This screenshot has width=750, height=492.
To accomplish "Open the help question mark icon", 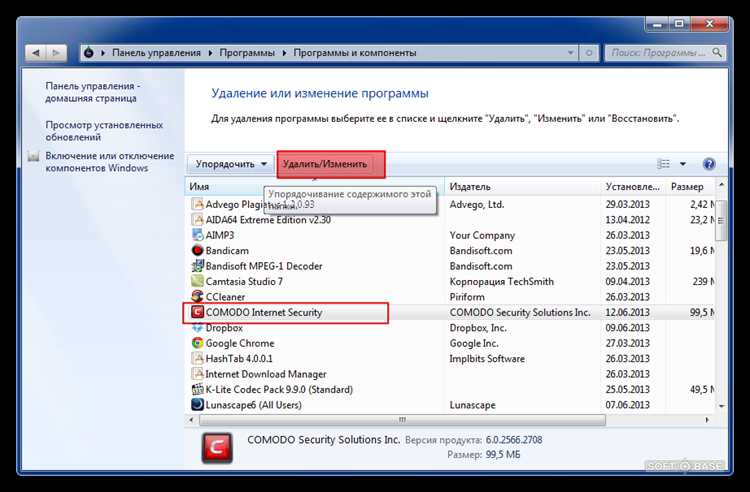I will click(709, 164).
